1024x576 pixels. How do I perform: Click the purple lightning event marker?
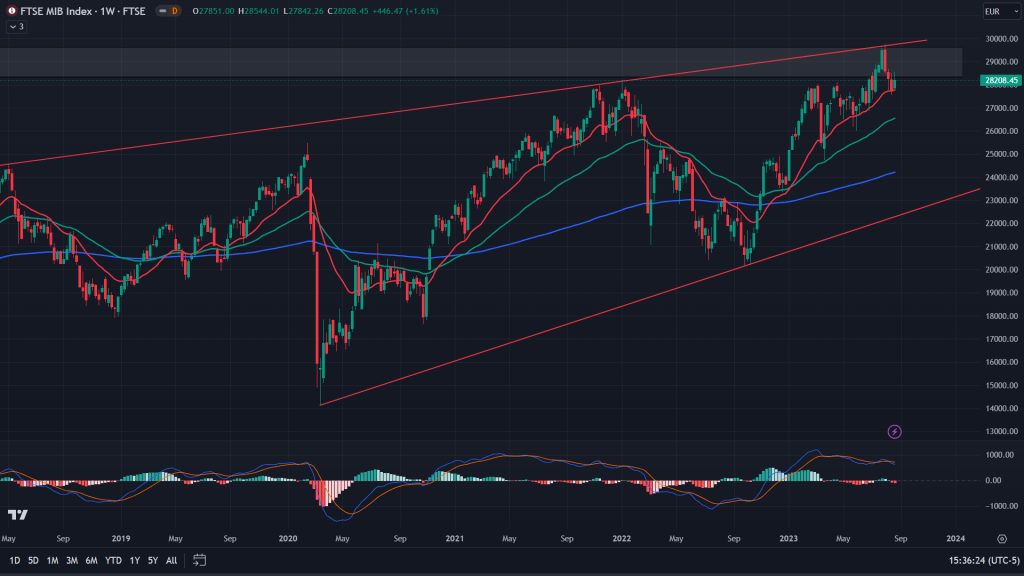pos(895,432)
